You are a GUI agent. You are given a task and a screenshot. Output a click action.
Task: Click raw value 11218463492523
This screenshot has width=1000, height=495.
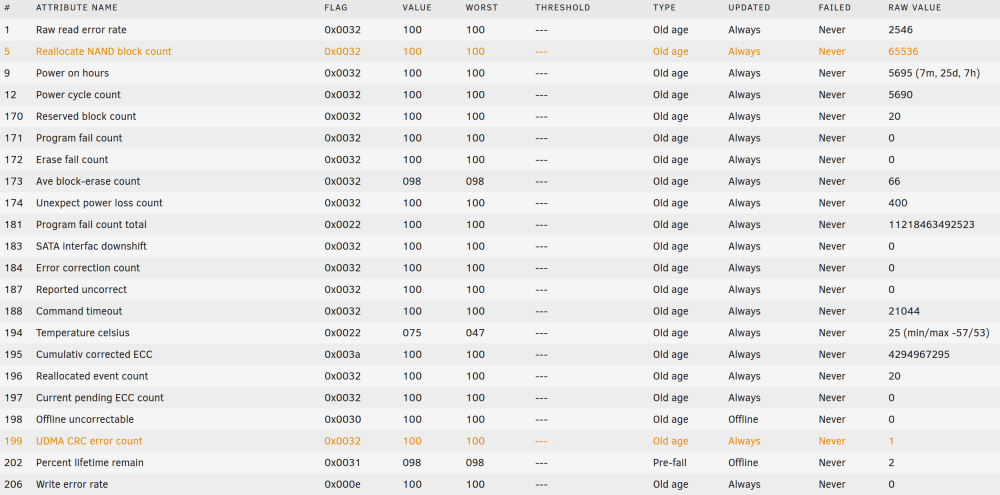point(931,225)
